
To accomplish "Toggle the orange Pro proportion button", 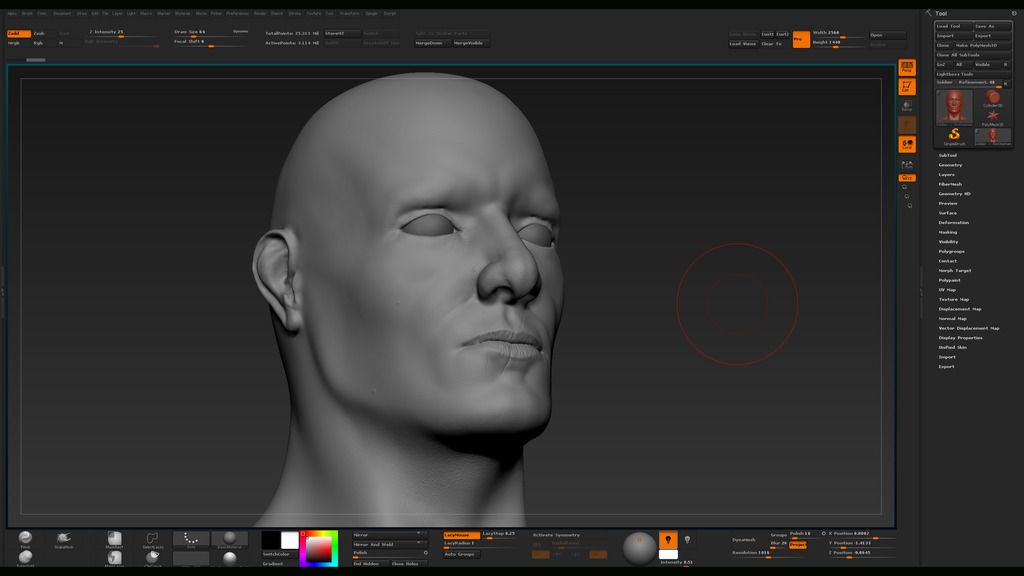I will pos(801,40).
